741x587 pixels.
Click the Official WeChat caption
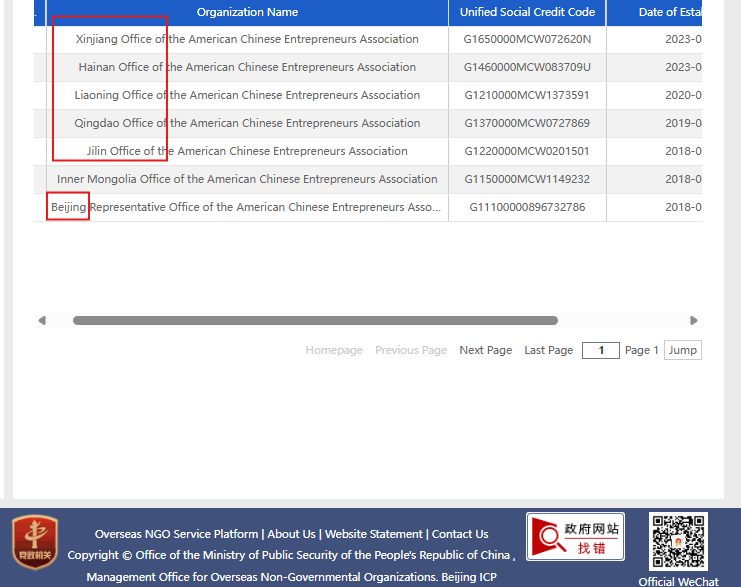678,581
